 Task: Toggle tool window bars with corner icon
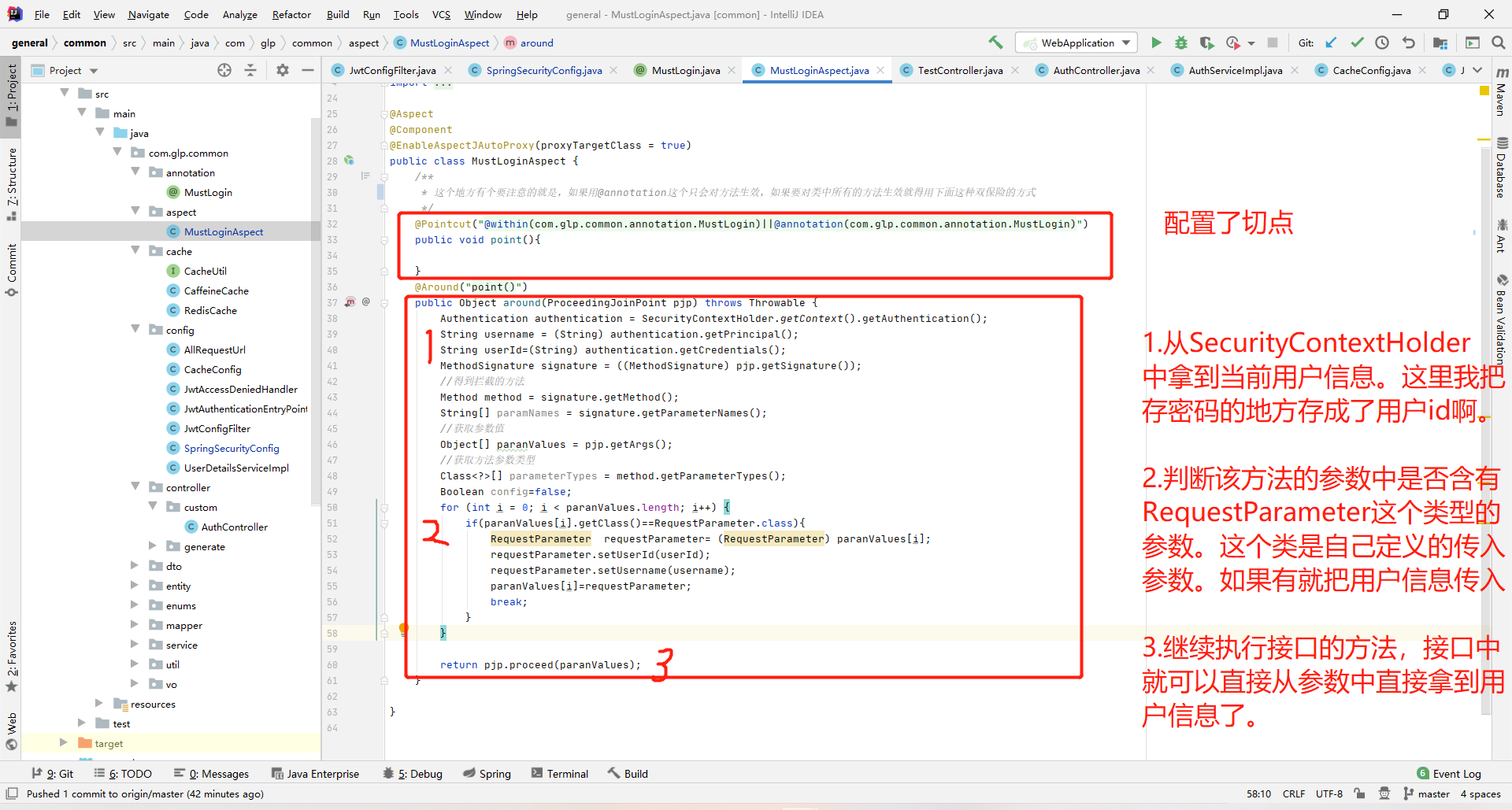coord(12,793)
